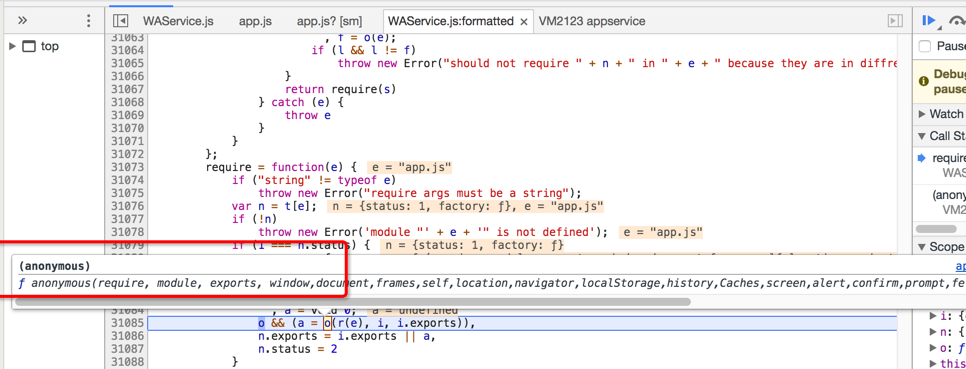Viewport: 966px width, 369px height.
Task: Click "n.exports = i.exports || a," code
Action: [x=347, y=336]
